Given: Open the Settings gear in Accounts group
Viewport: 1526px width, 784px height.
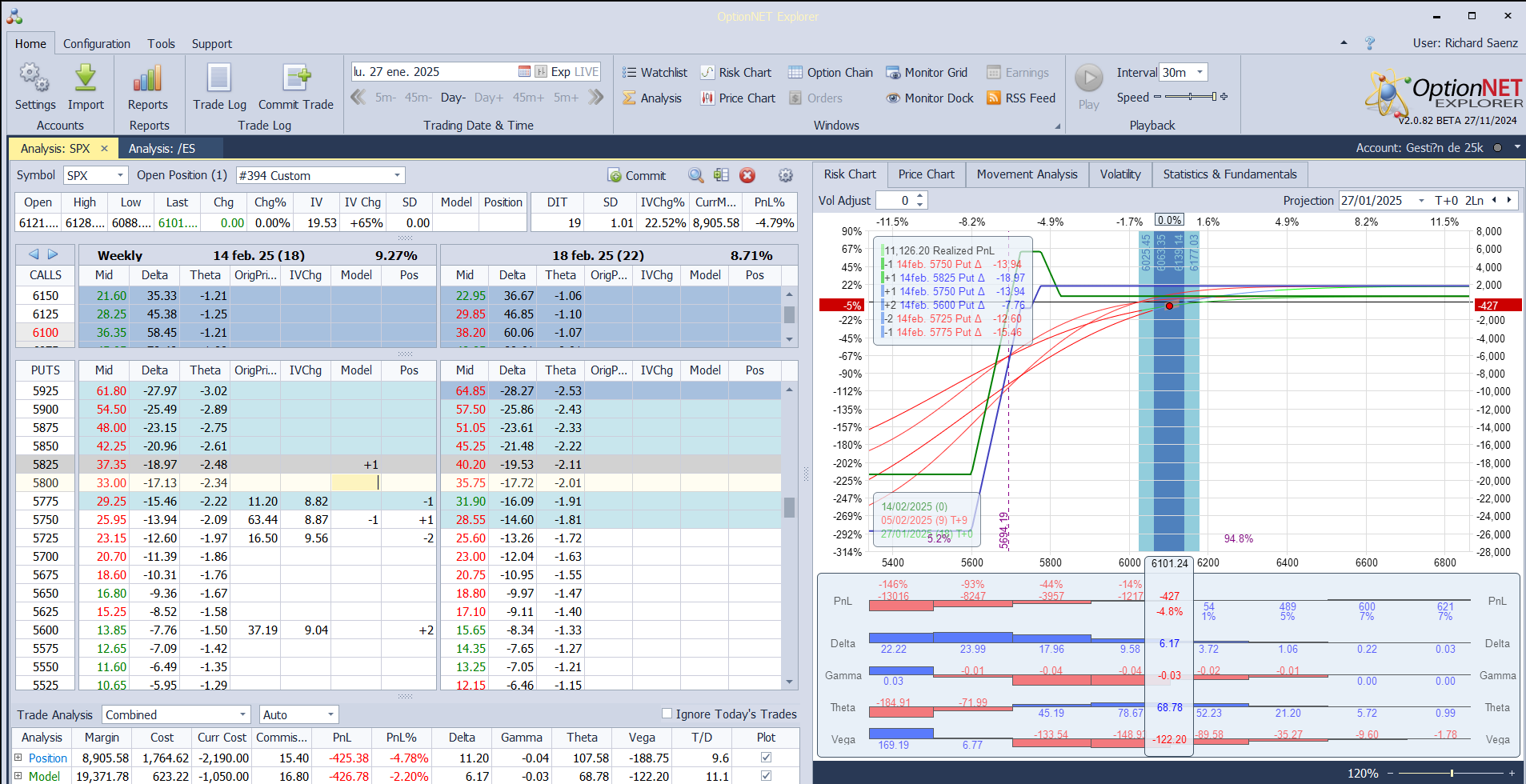Looking at the screenshot, I should click(x=35, y=87).
